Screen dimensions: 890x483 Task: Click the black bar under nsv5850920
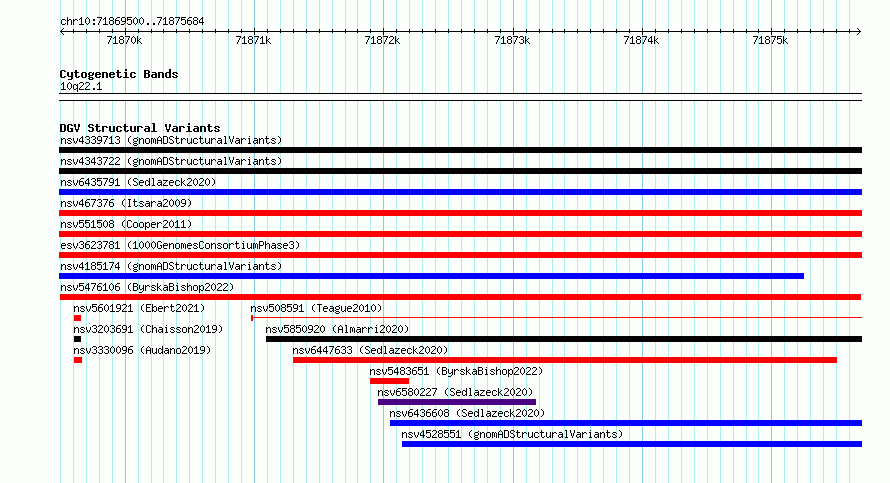tap(564, 339)
